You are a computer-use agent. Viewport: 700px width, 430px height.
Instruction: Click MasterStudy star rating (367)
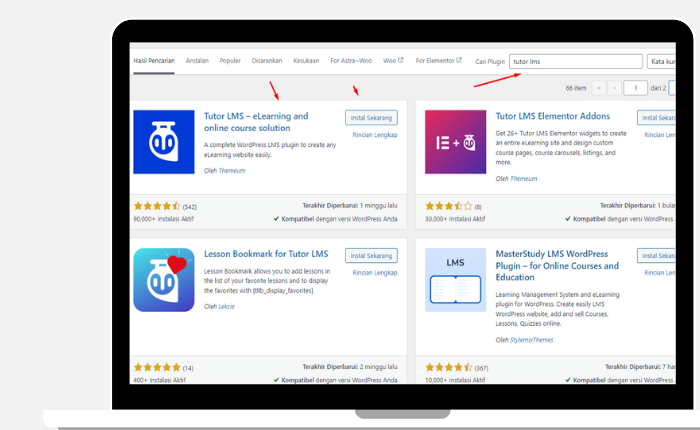(449, 367)
